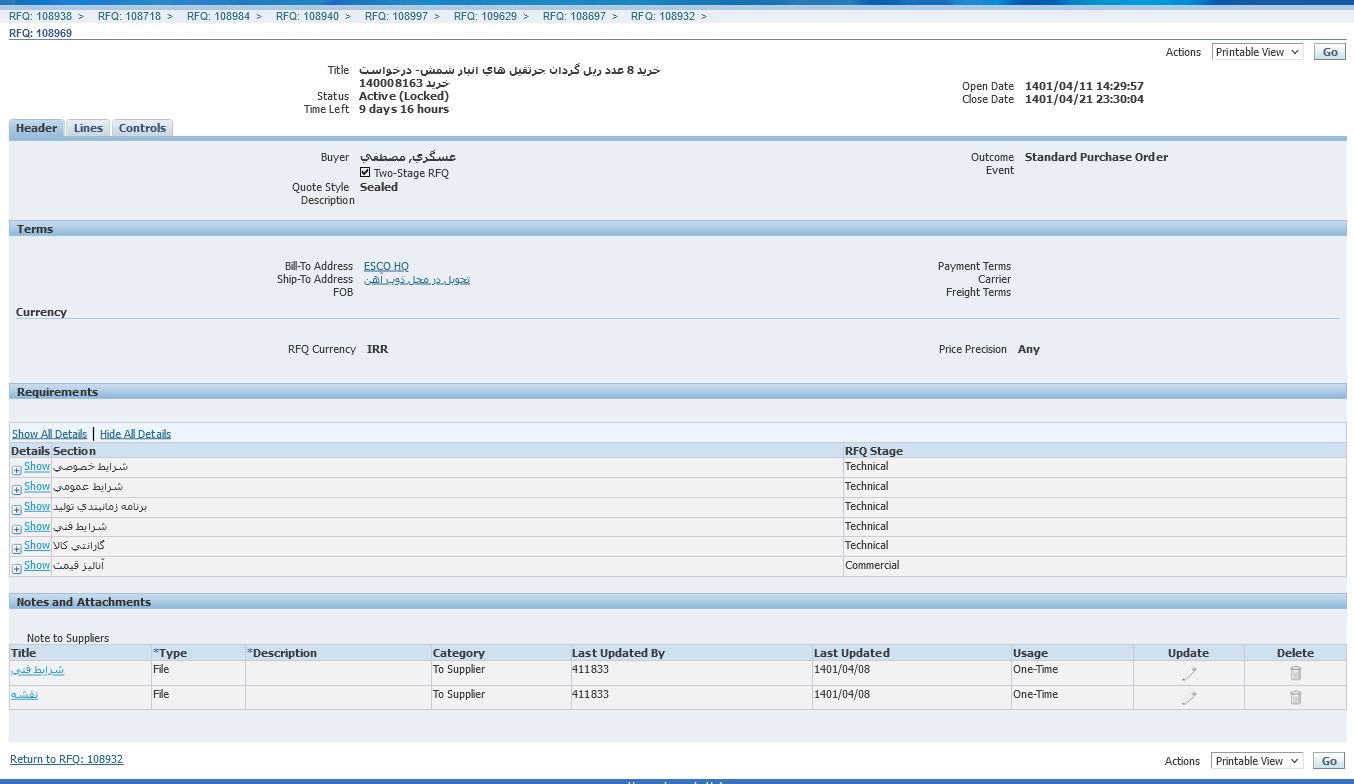Switch to the Controls tab
Viewport: 1354px width, 784px height.
[142, 128]
